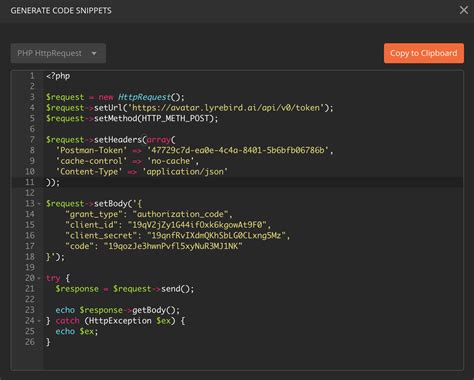Click the "client_secret" key on line 16
Screen dimensions: 474x380
coord(101,236)
